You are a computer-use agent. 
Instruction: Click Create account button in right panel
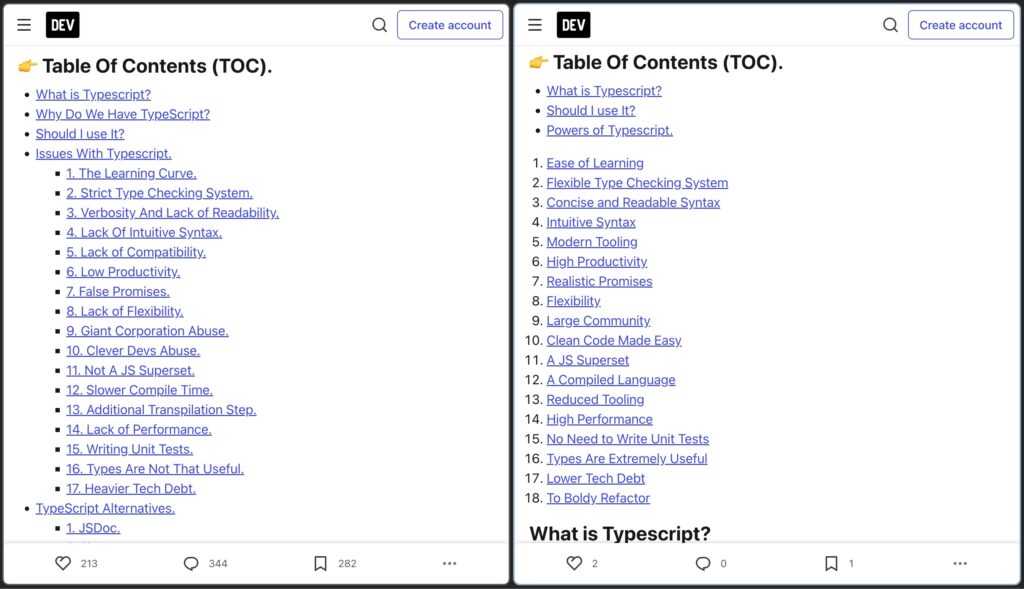point(960,25)
